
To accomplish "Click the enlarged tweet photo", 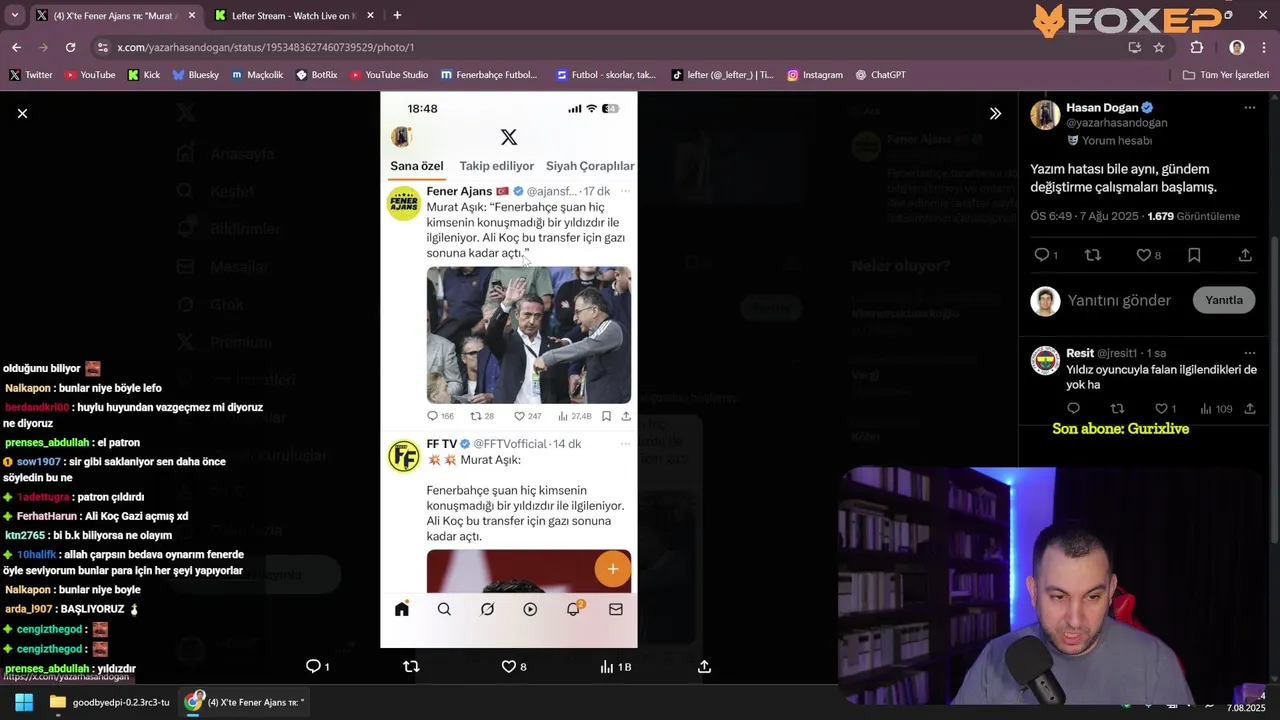I will (508, 370).
